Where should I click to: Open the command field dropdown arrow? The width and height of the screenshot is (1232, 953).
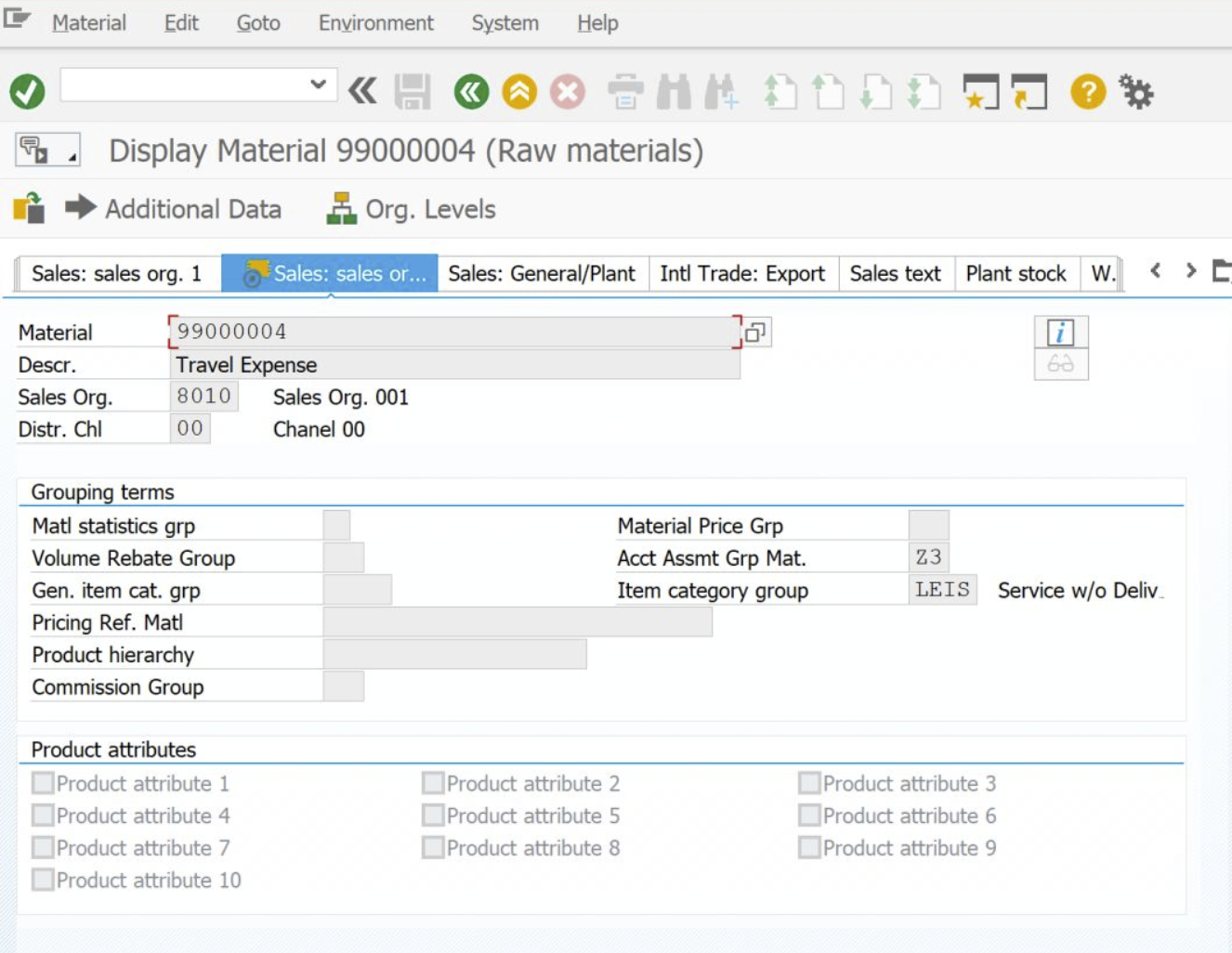(318, 85)
